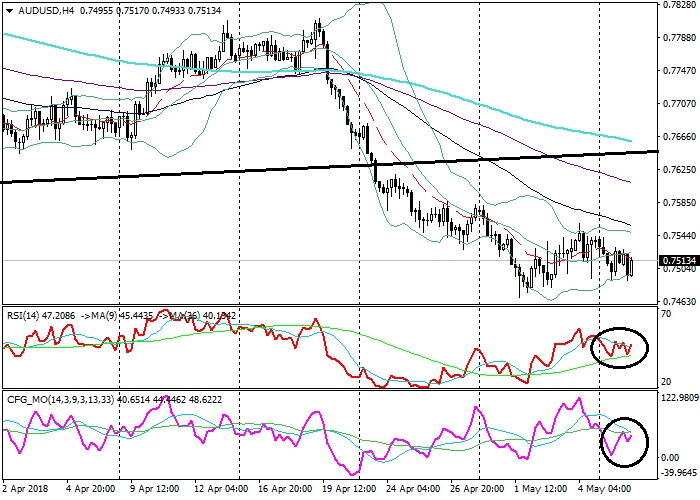Screen dimensions: 700x500
Task: Click the 0.76250 price level on the axis
Action: tap(678, 170)
